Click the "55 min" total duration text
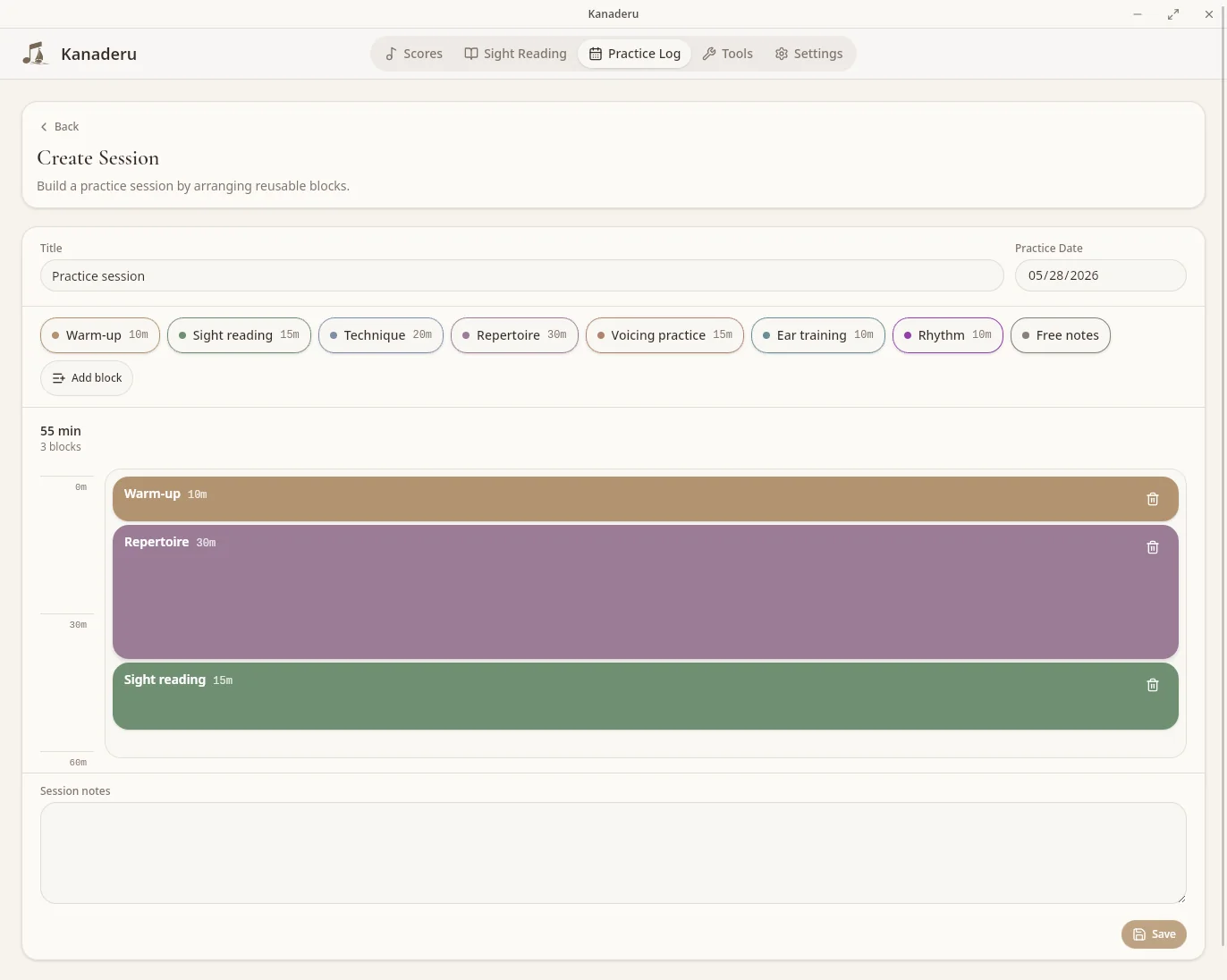 (61, 431)
